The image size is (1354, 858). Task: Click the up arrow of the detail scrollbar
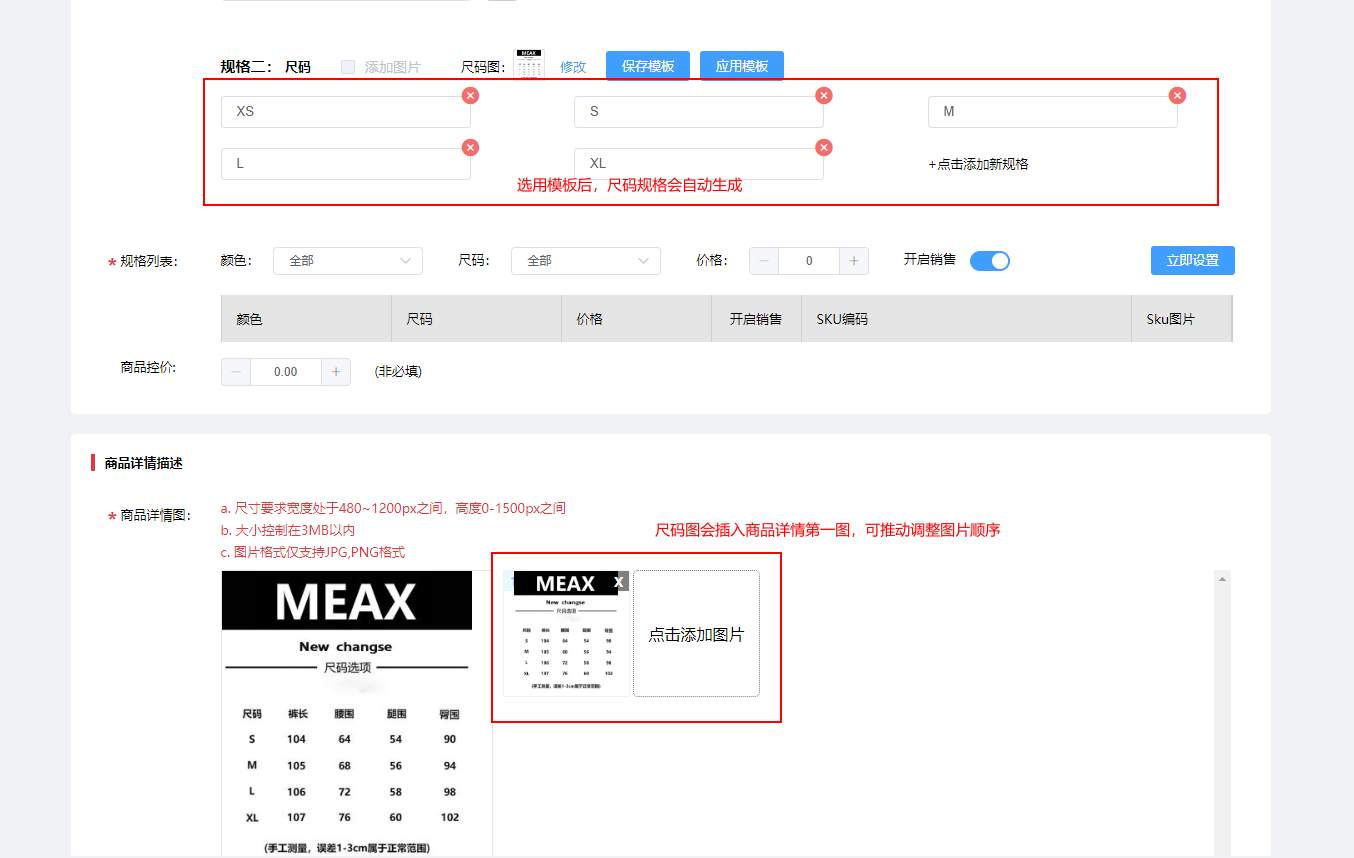(x=1222, y=579)
